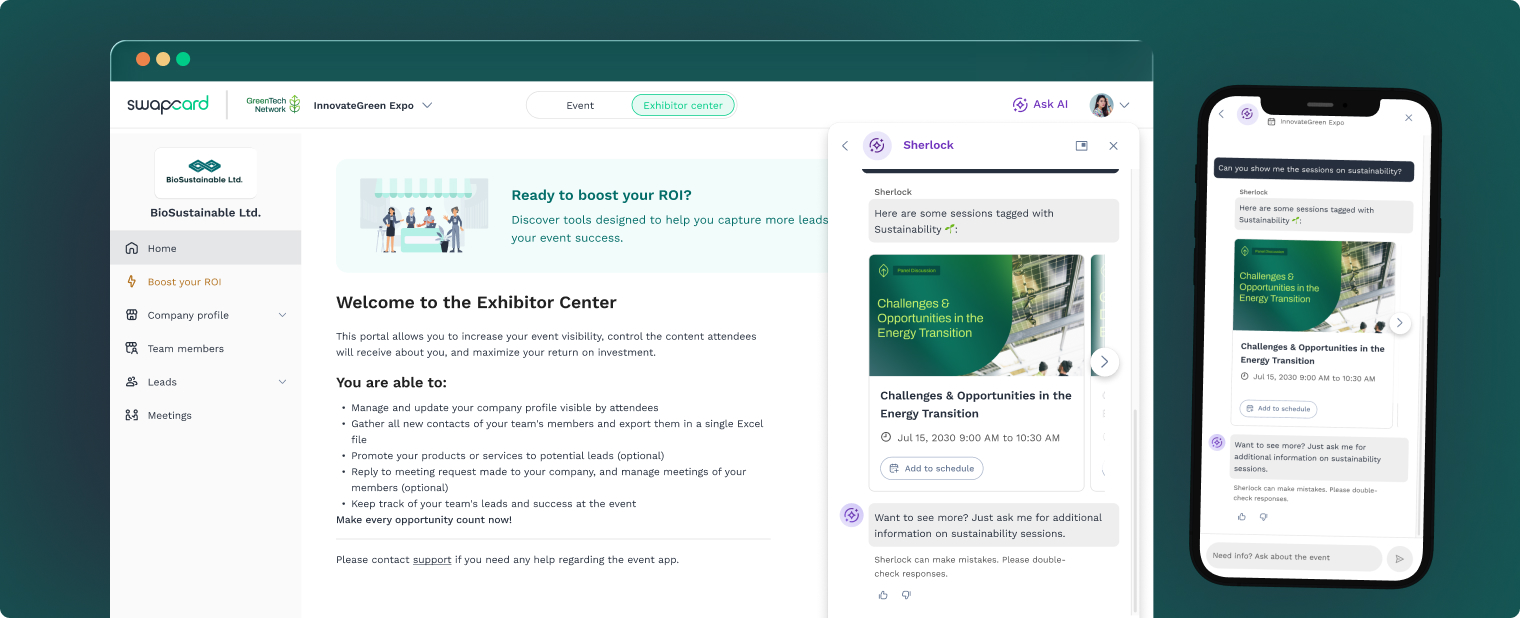This screenshot has height=618, width=1520.
Task: Click the Challenges & Opportunities session title
Action: pos(976,405)
